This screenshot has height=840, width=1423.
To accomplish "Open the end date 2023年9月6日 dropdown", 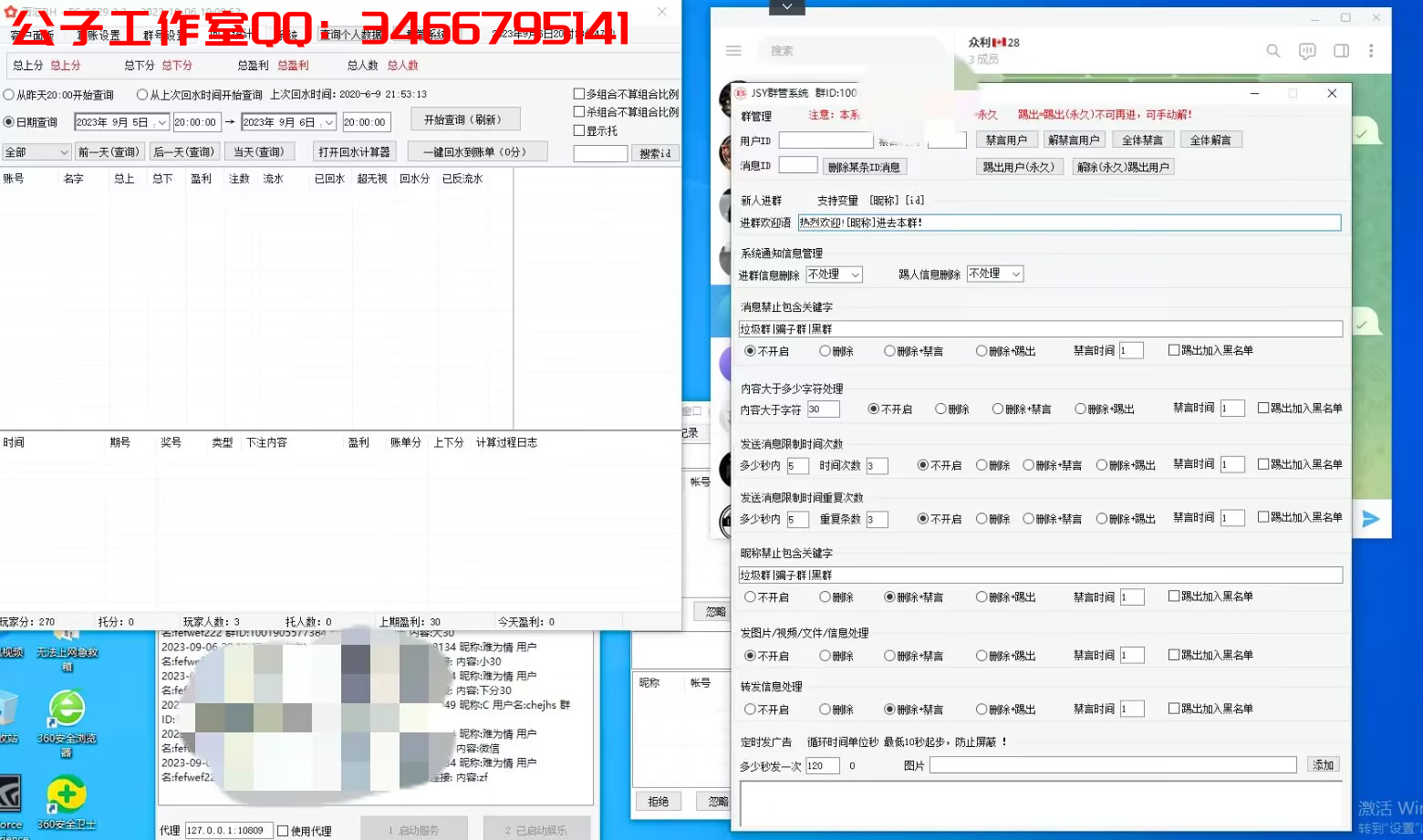I will coord(328,122).
